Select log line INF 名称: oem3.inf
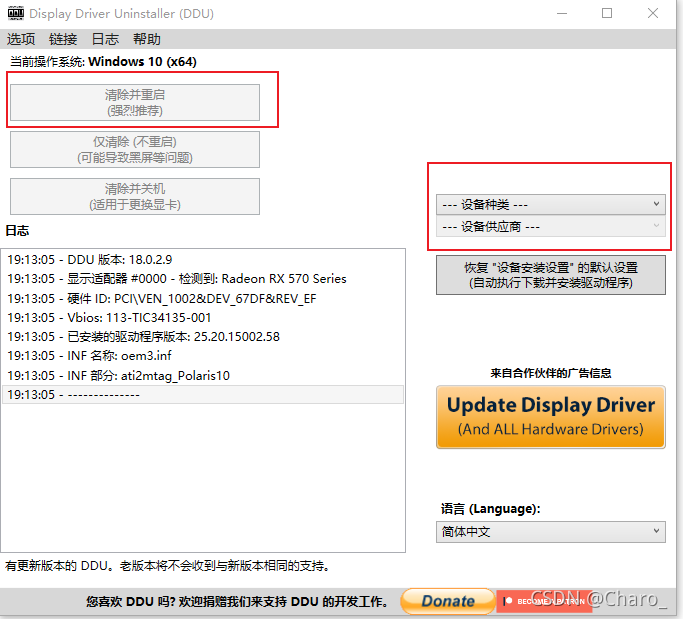This screenshot has height=619, width=683. pyautogui.click(x=203, y=356)
